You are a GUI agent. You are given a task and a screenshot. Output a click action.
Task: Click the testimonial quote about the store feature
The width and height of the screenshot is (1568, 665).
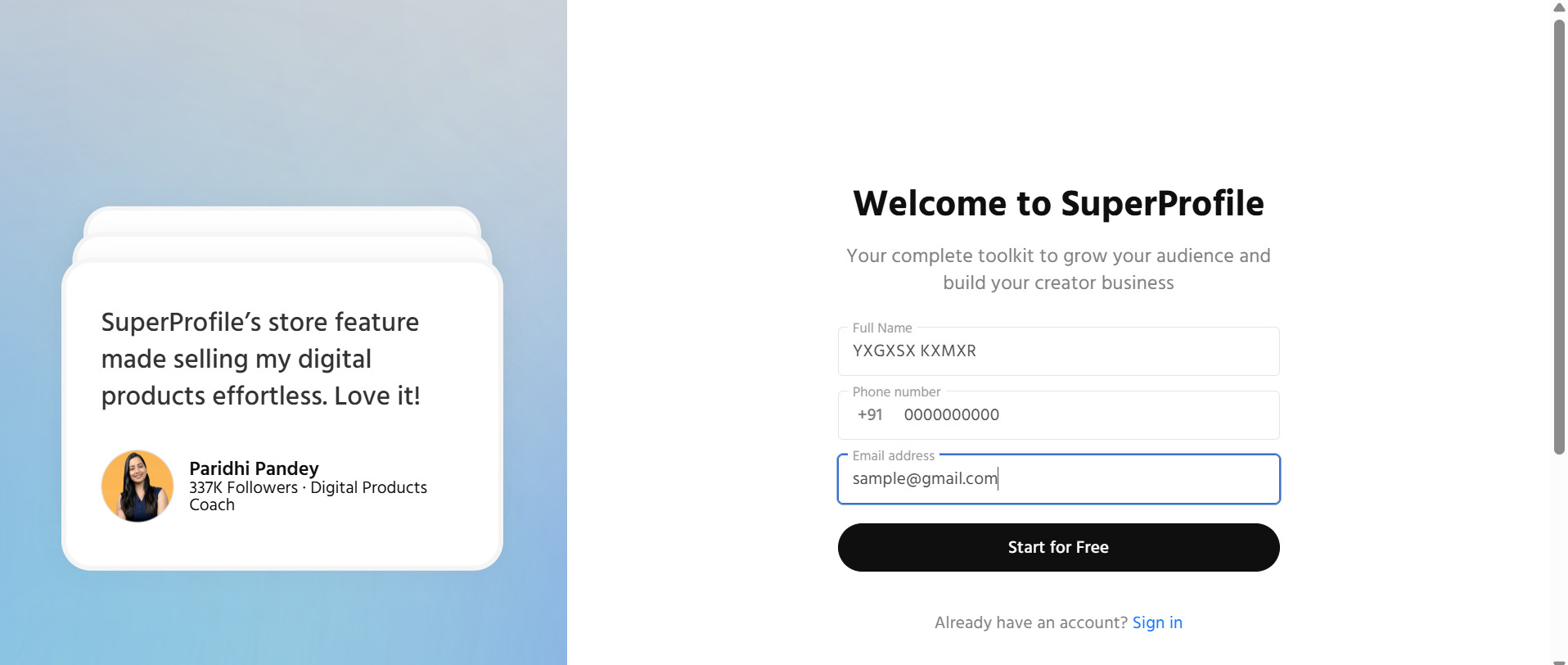(x=260, y=359)
